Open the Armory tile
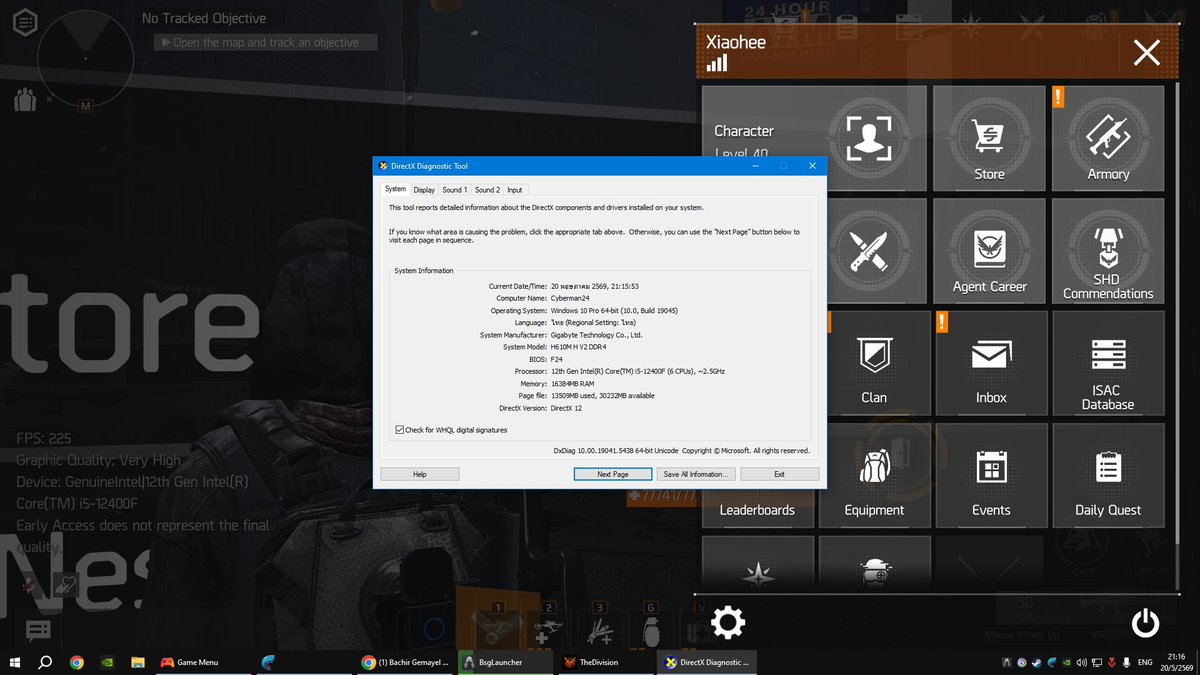The height and width of the screenshot is (675, 1200). (x=1108, y=136)
